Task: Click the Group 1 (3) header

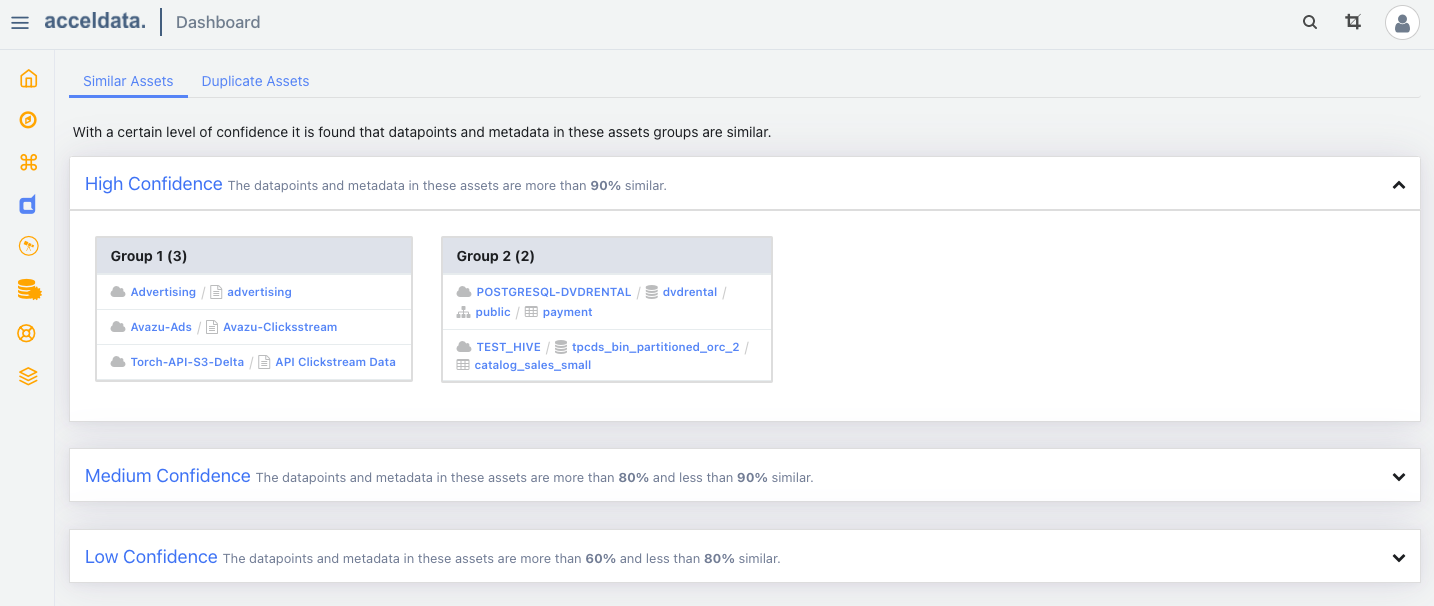Action: pyautogui.click(x=149, y=256)
